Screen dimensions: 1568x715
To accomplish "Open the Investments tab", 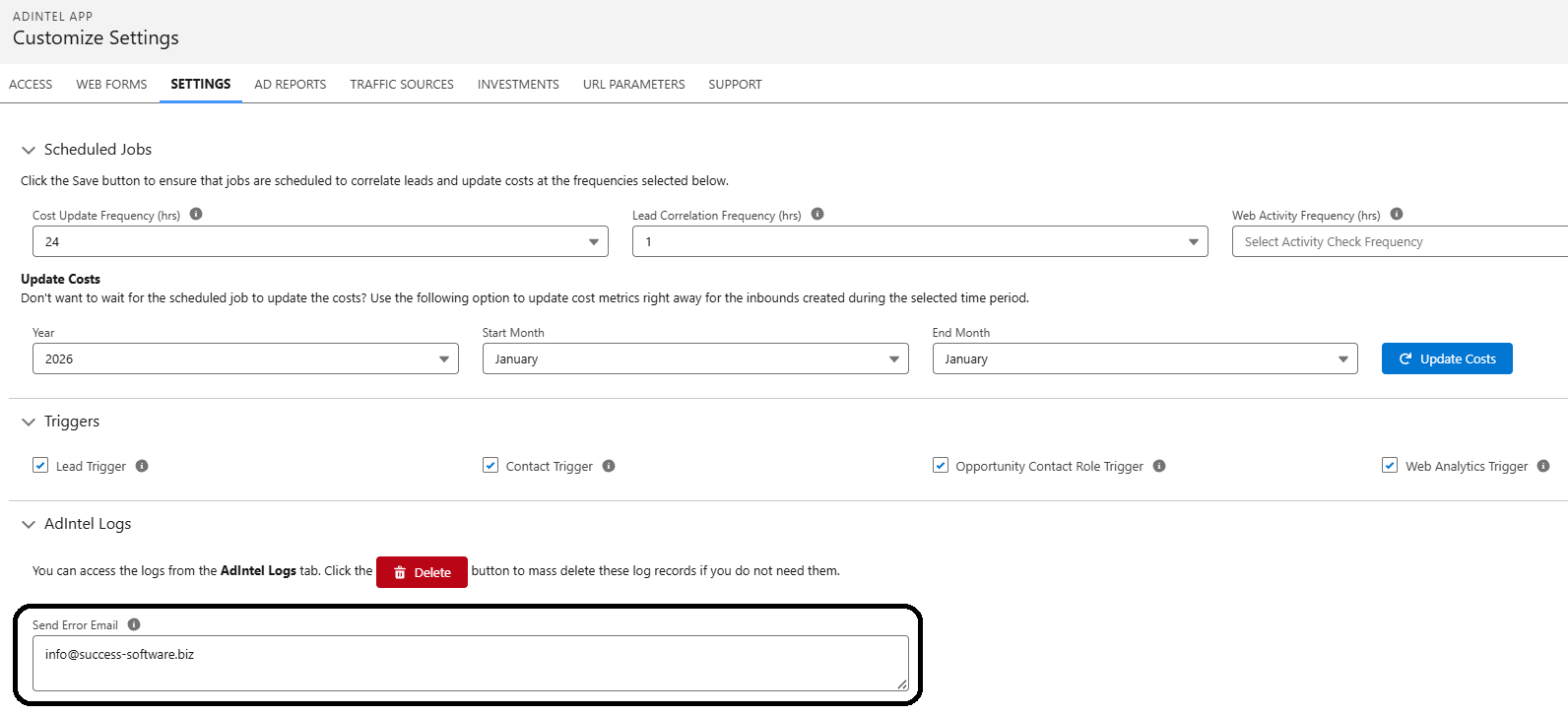I will pyautogui.click(x=518, y=84).
